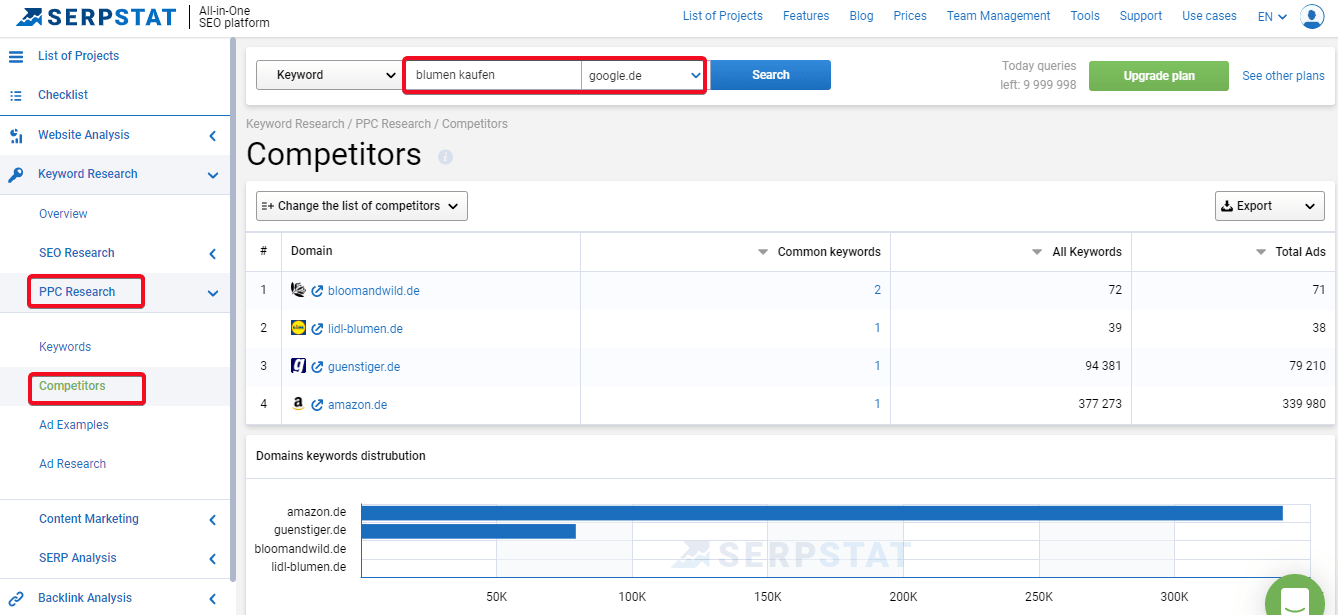Click the guenstiger.de bar in chart

pyautogui.click(x=468, y=531)
